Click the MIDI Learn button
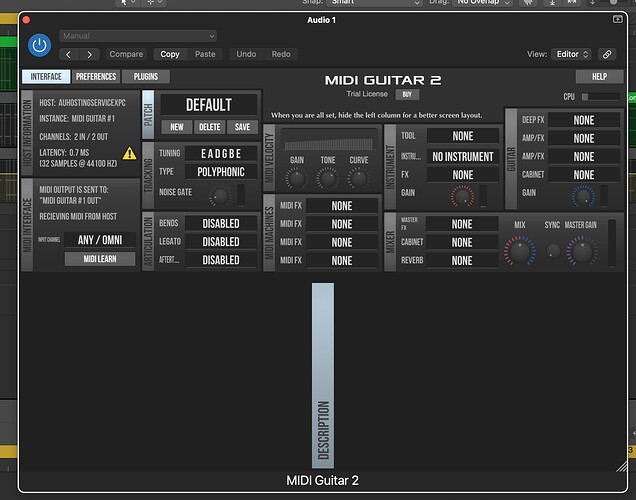Viewport: 636px width, 500px height. point(100,259)
